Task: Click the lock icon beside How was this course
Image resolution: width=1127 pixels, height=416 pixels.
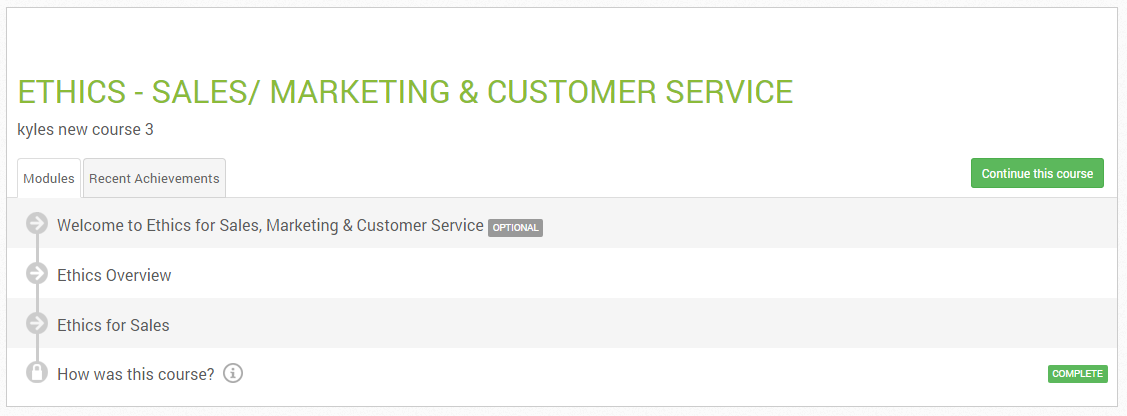Action: [37, 372]
